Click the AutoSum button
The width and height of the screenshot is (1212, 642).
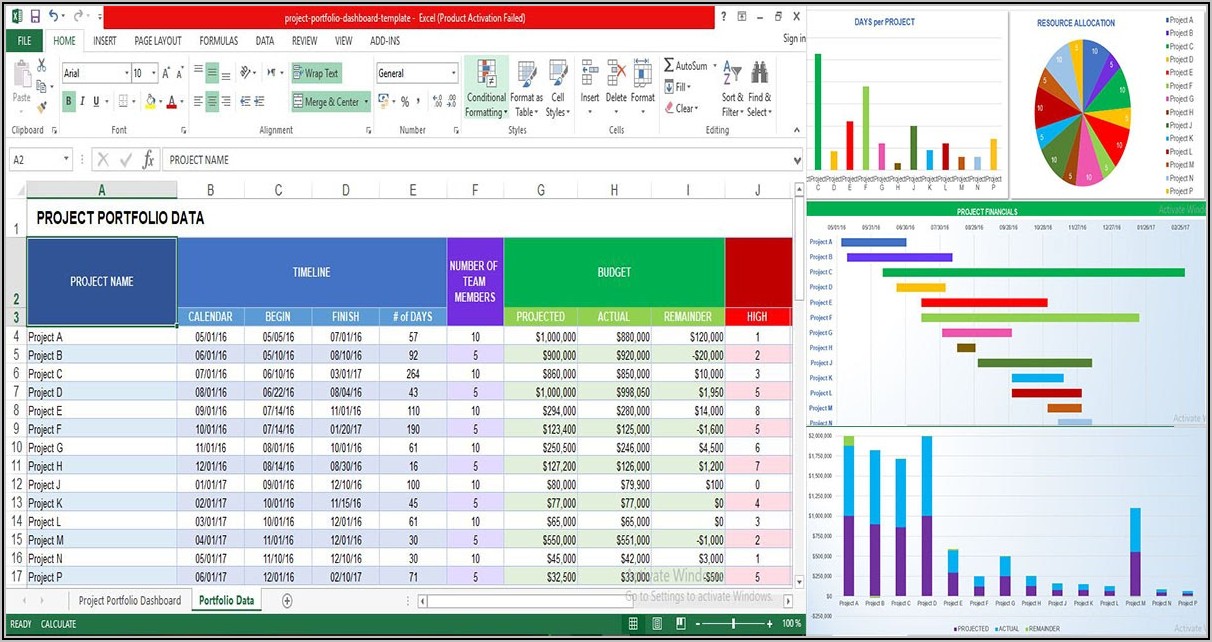click(686, 66)
